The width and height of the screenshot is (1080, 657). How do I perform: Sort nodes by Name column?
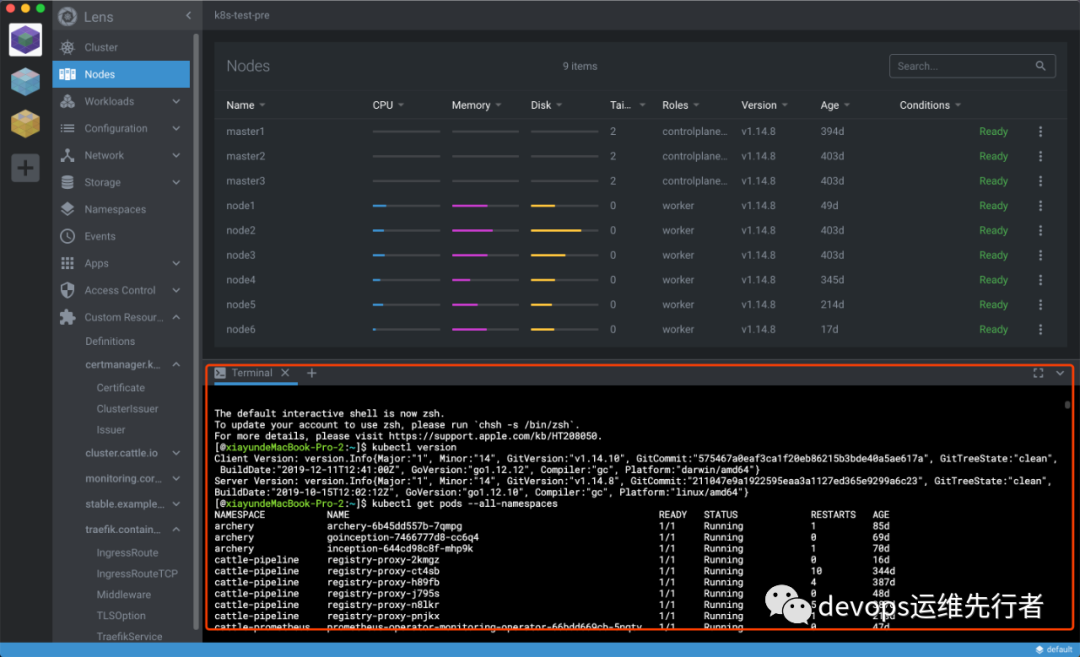click(245, 105)
